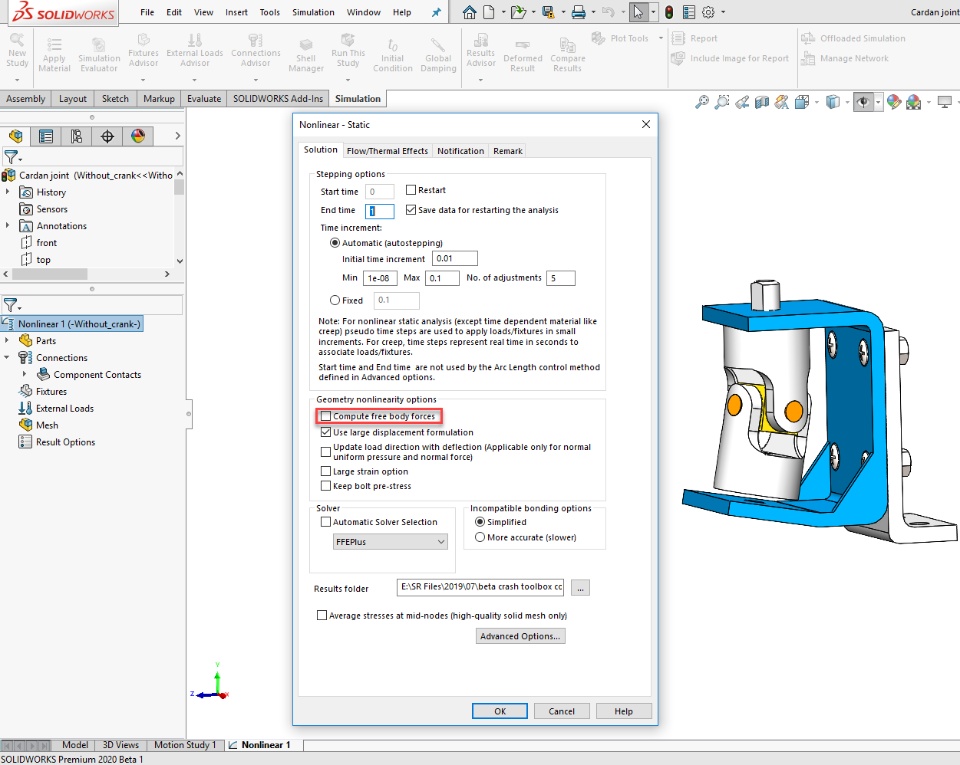Check Large strain option
The width and height of the screenshot is (960, 765).
[x=326, y=471]
